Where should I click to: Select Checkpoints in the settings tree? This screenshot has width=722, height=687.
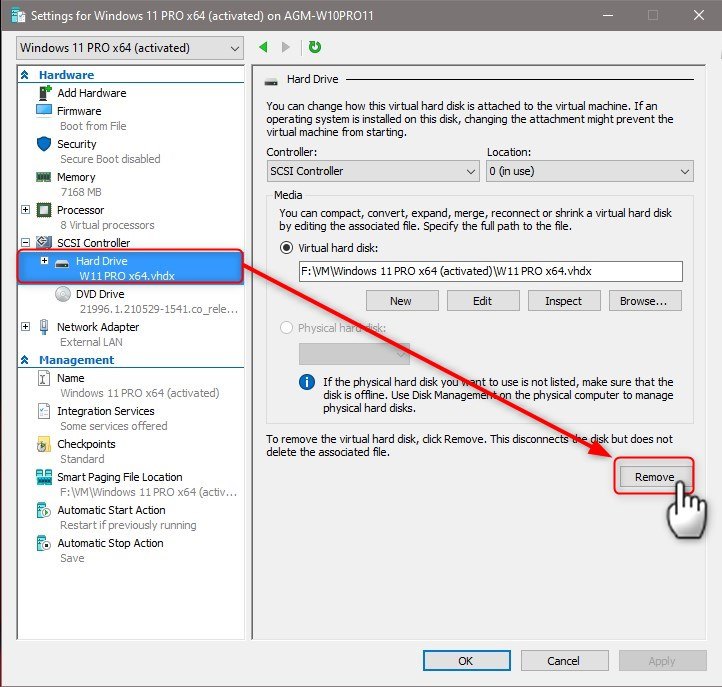click(x=86, y=444)
